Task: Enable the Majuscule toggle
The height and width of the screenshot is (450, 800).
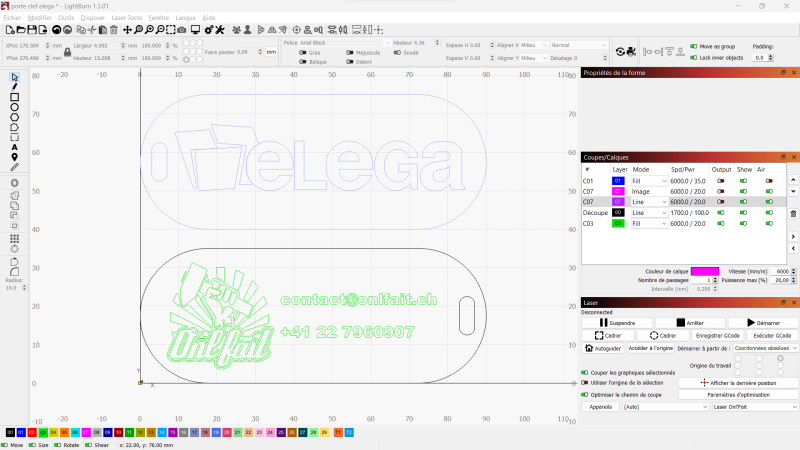Action: [349, 53]
